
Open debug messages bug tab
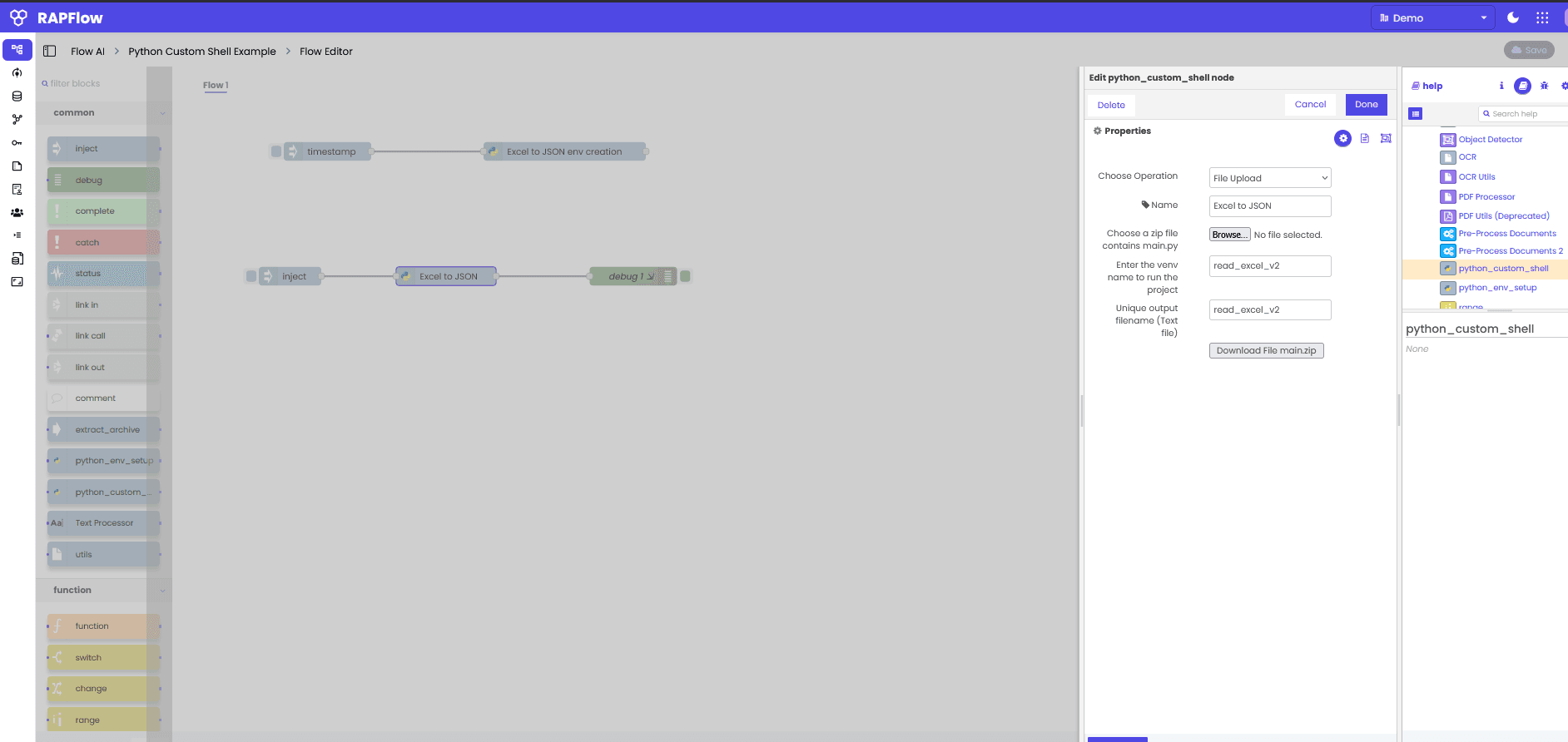1544,86
